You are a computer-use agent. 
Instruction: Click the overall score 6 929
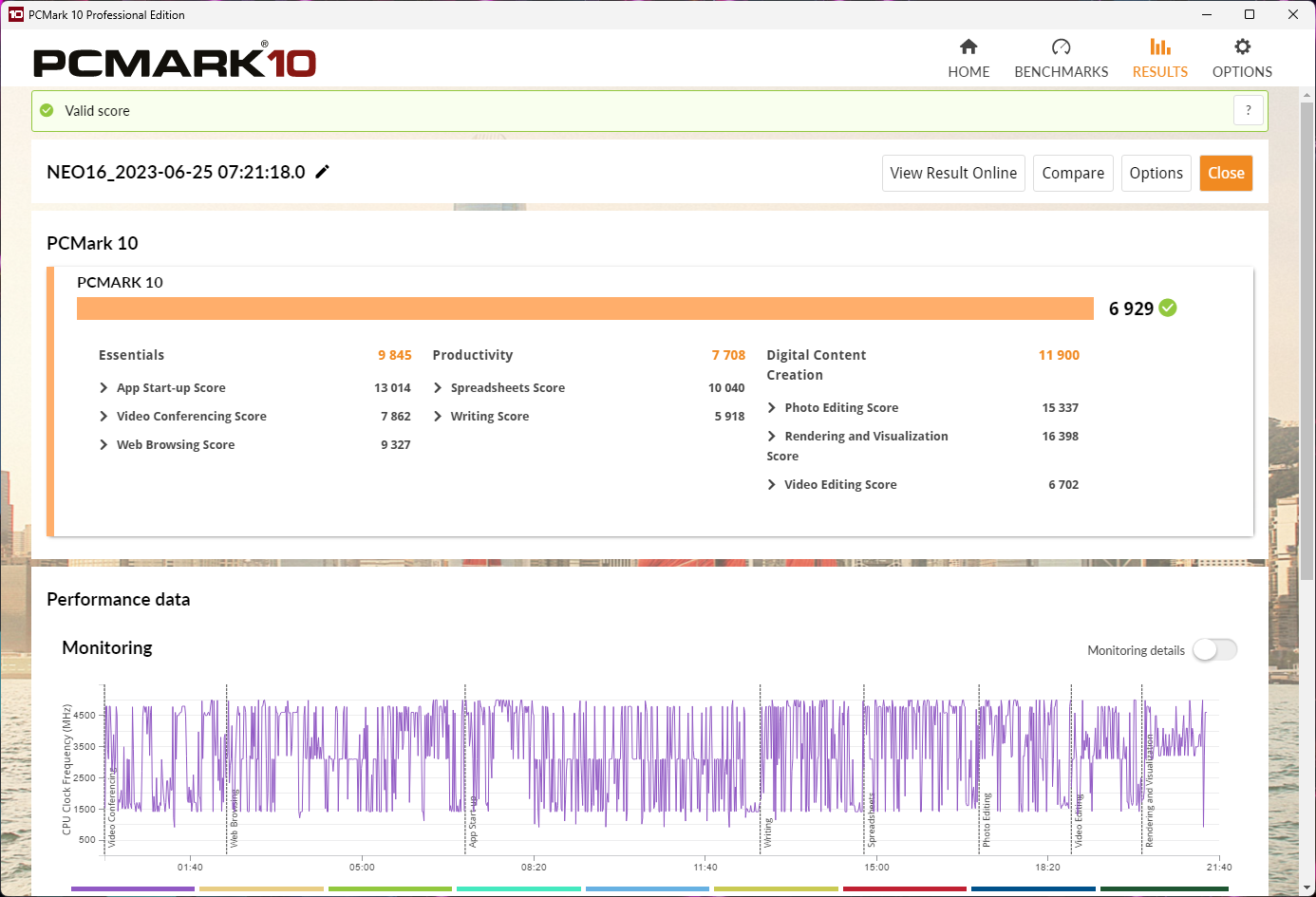point(1131,308)
